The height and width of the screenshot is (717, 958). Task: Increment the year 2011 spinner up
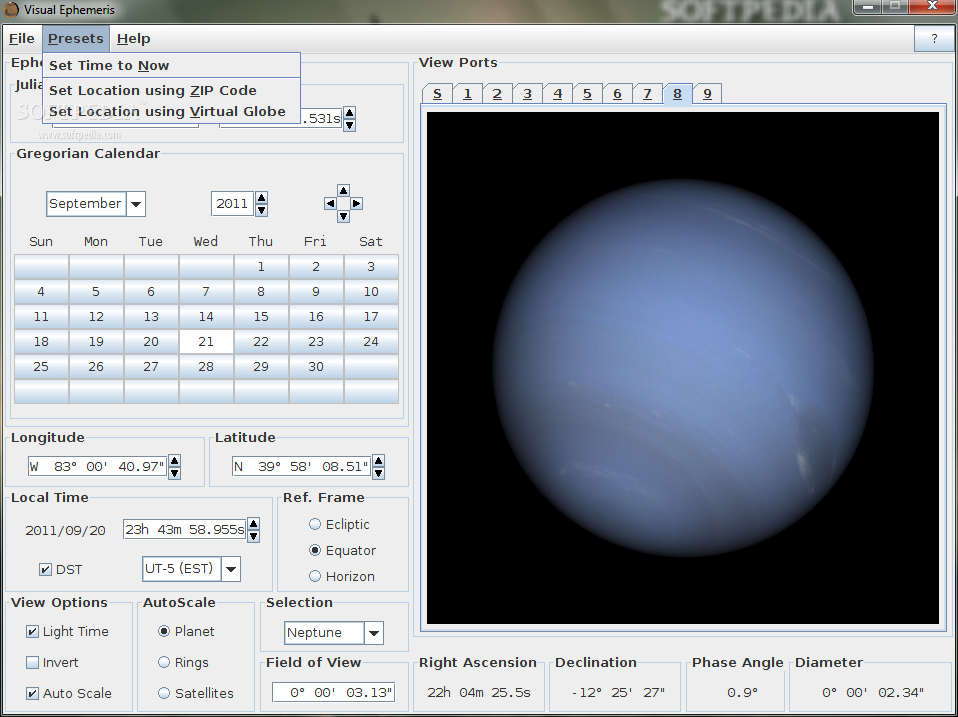(261, 197)
